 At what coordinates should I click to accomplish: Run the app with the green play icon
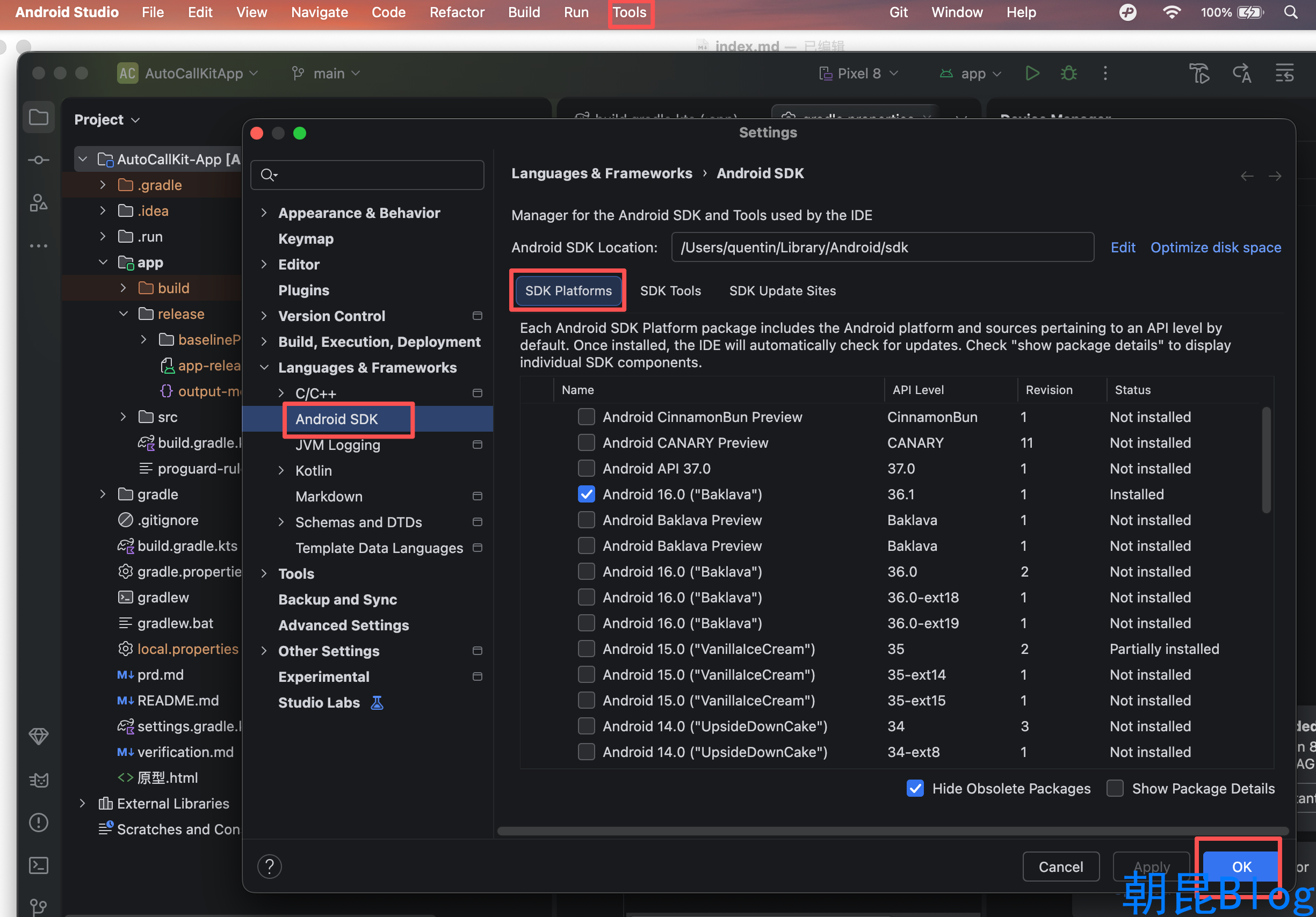pyautogui.click(x=1032, y=74)
